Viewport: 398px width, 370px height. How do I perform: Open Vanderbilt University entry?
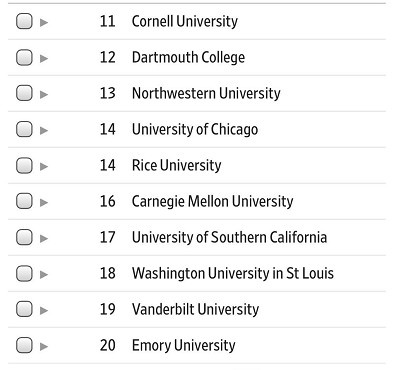click(x=195, y=310)
